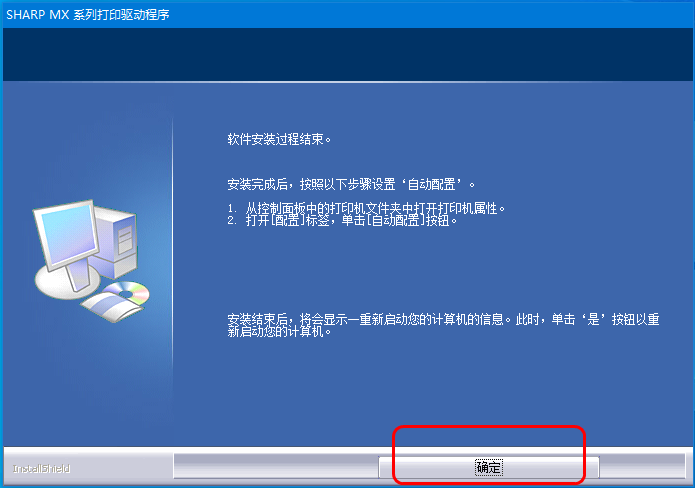Click the restart computer notice paragraph
The image size is (695, 488).
coord(443,325)
